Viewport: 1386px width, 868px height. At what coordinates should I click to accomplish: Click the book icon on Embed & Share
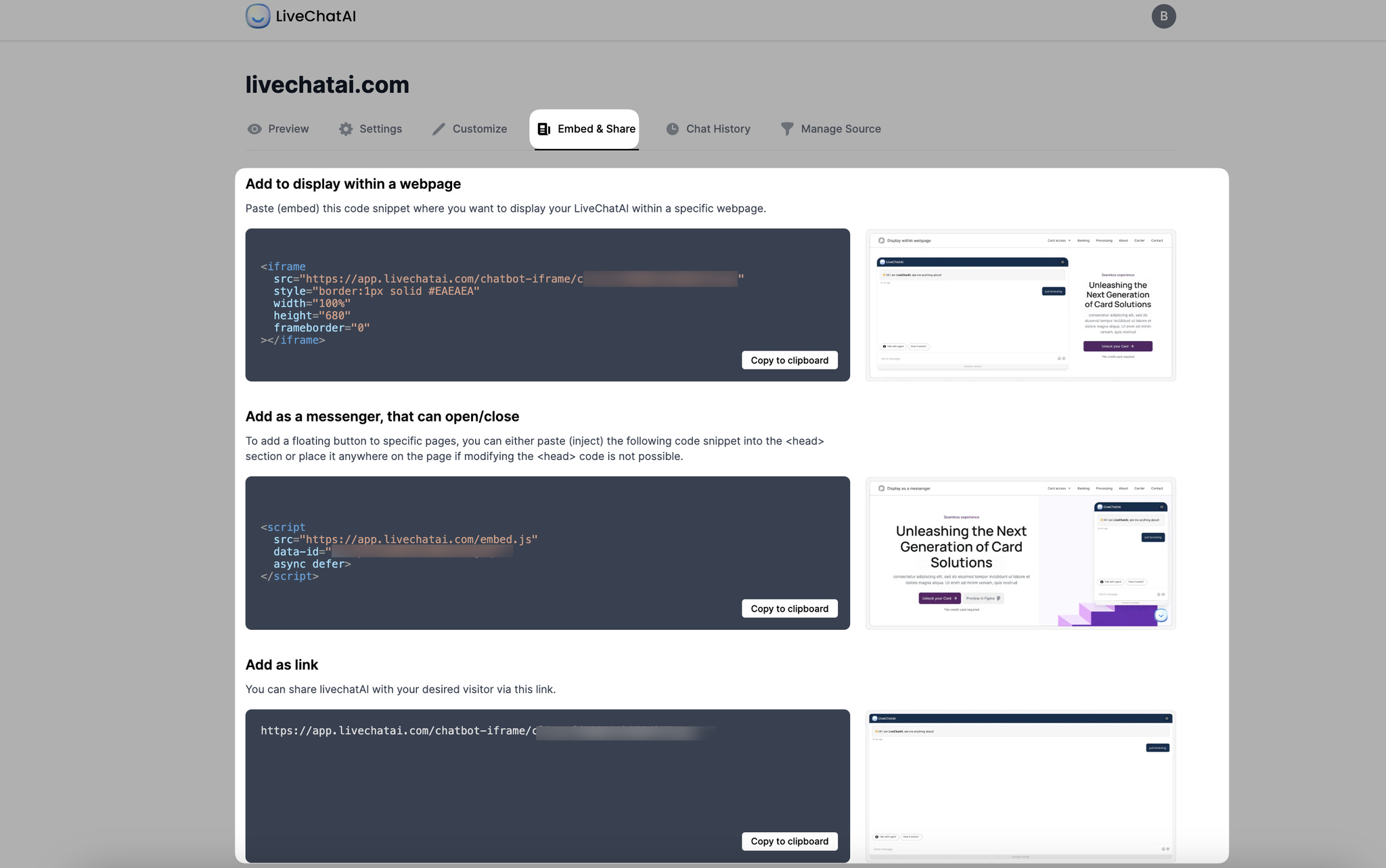point(543,129)
